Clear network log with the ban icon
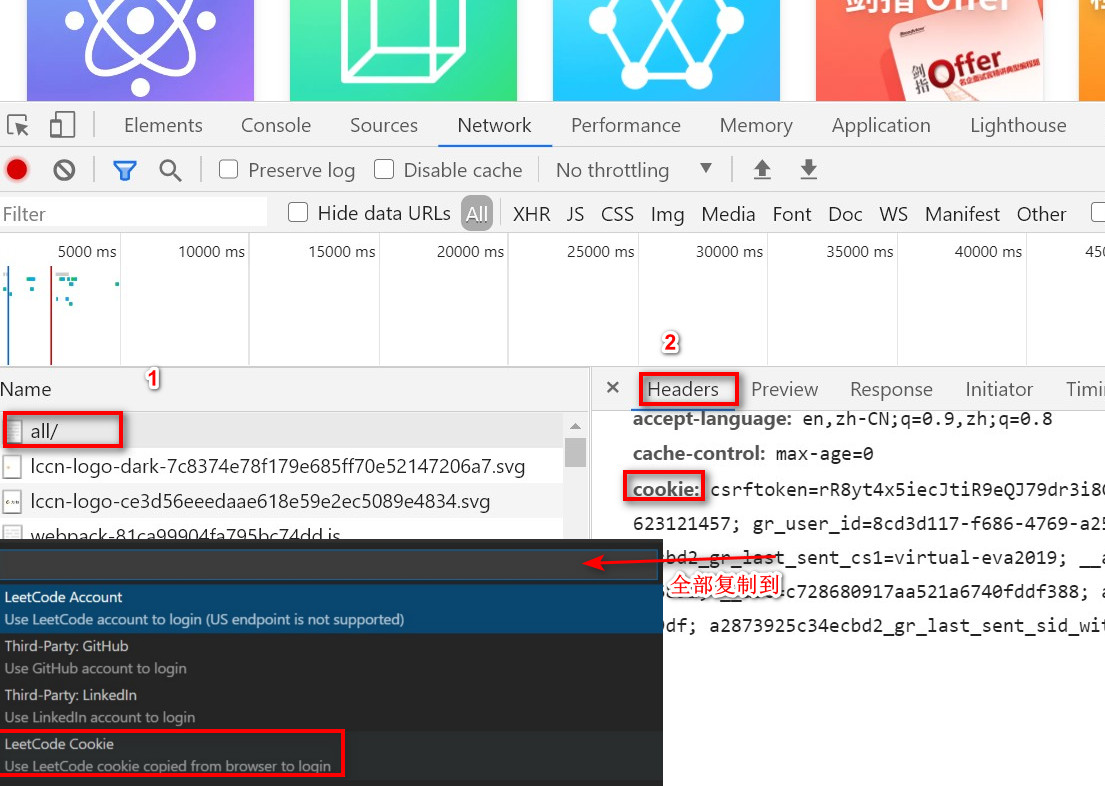 pos(64,170)
